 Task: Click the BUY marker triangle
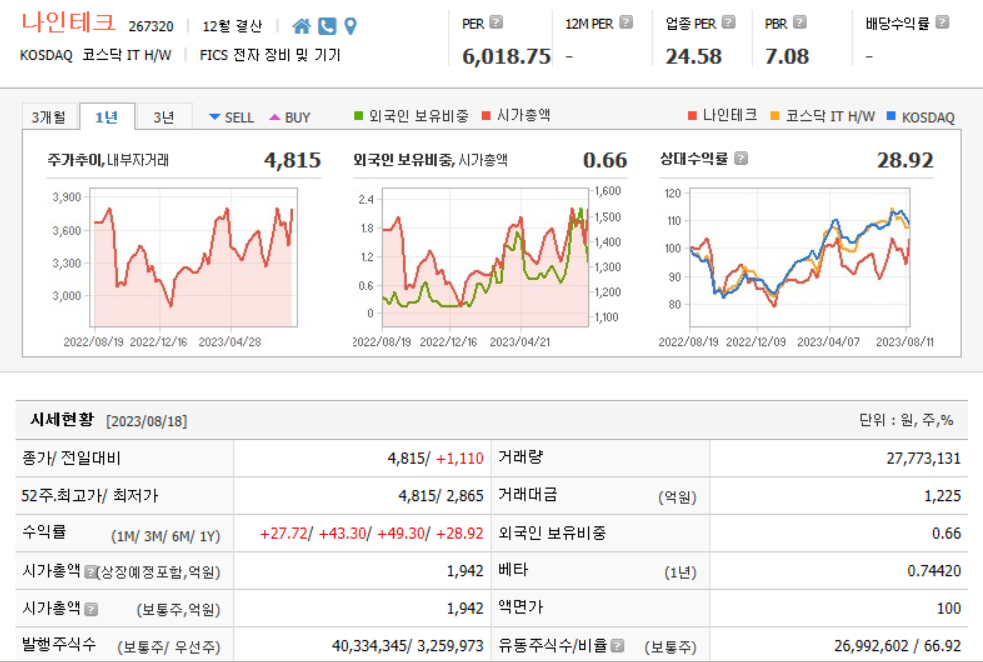click(274, 116)
